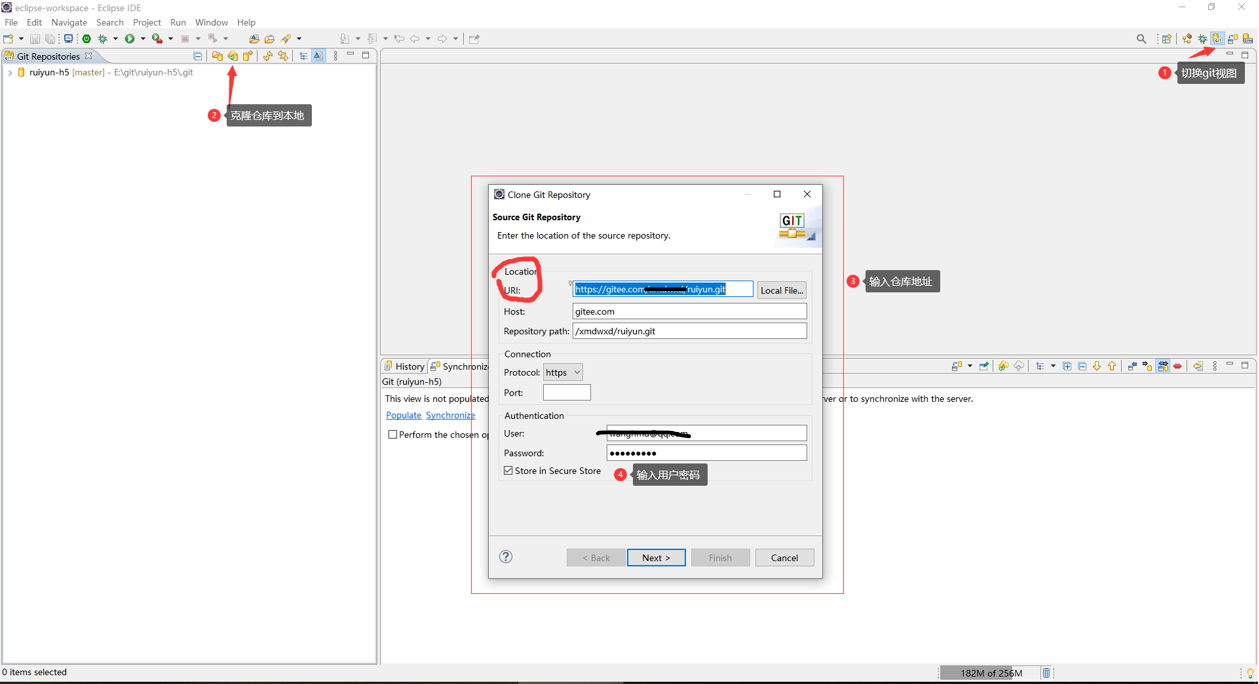
Task: Click the Next > button
Action: [656, 558]
